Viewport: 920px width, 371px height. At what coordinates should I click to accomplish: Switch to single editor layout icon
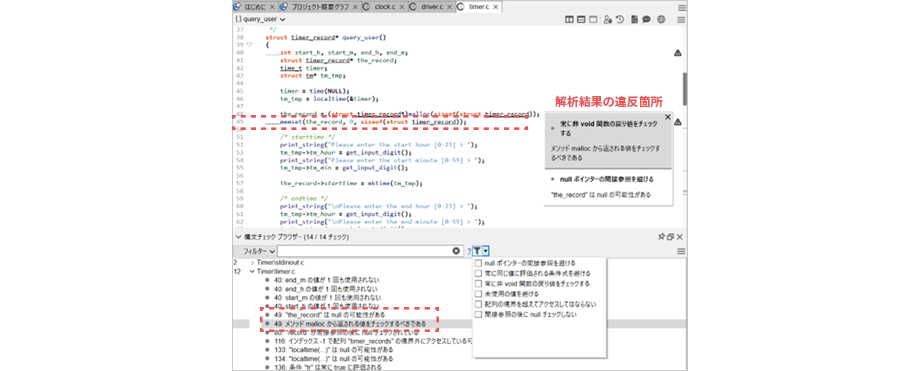(593, 19)
